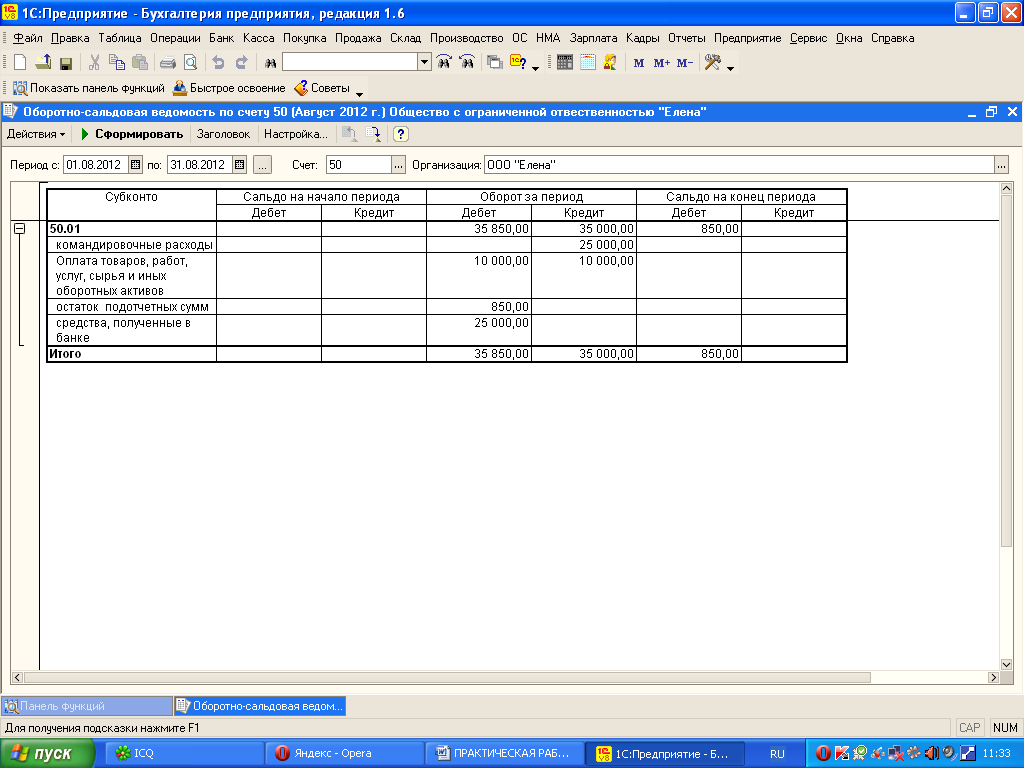The width and height of the screenshot is (1024, 768).
Task: Click the M+ memory add button
Action: [662, 63]
